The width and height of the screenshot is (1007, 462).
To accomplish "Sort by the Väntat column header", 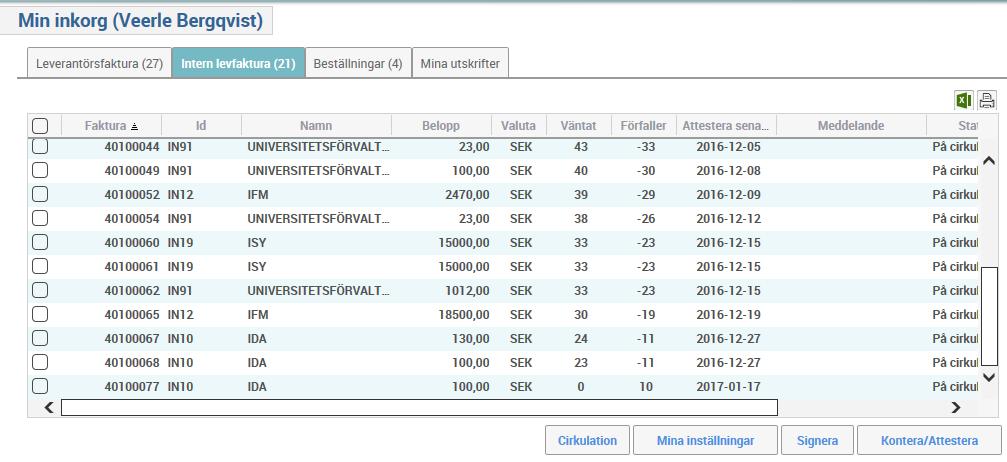I will (x=579, y=125).
